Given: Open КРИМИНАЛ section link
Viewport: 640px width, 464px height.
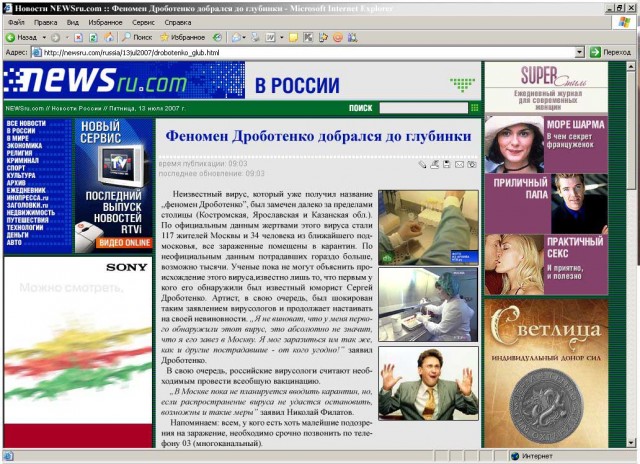Looking at the screenshot, I should coord(22,160).
